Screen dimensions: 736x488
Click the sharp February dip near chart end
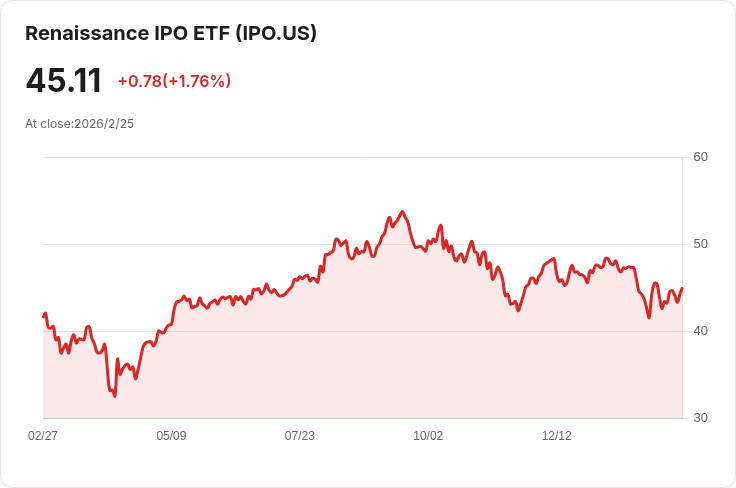pyautogui.click(x=649, y=317)
